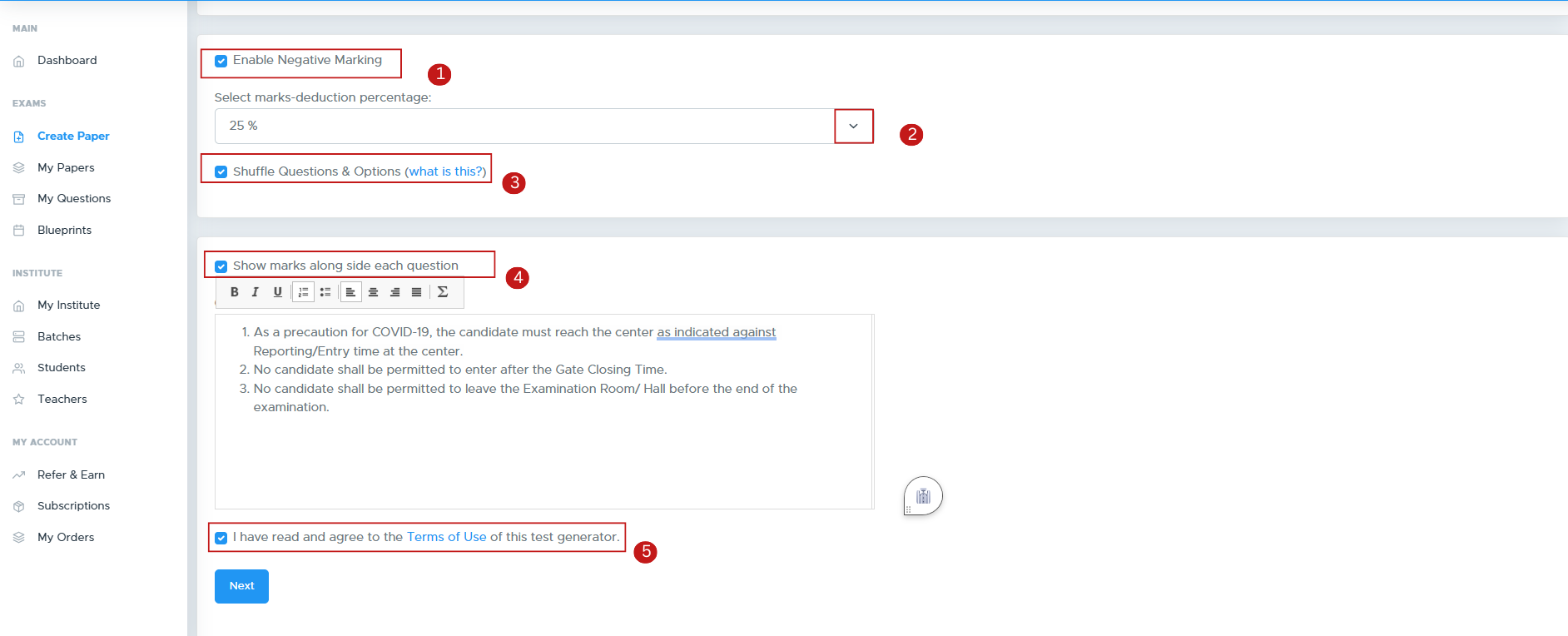Disable the Enable Negative Marking checkbox
1568x636 pixels.
pos(221,61)
